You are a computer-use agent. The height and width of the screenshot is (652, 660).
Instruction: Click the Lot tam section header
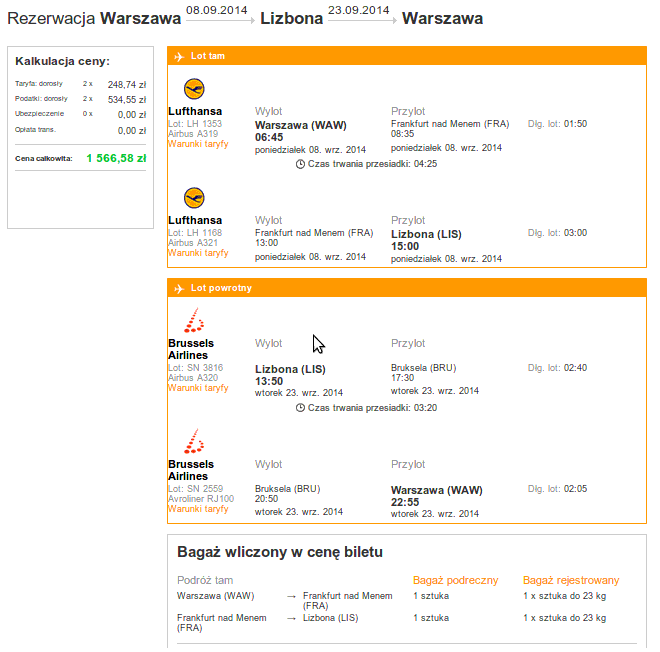point(407,56)
